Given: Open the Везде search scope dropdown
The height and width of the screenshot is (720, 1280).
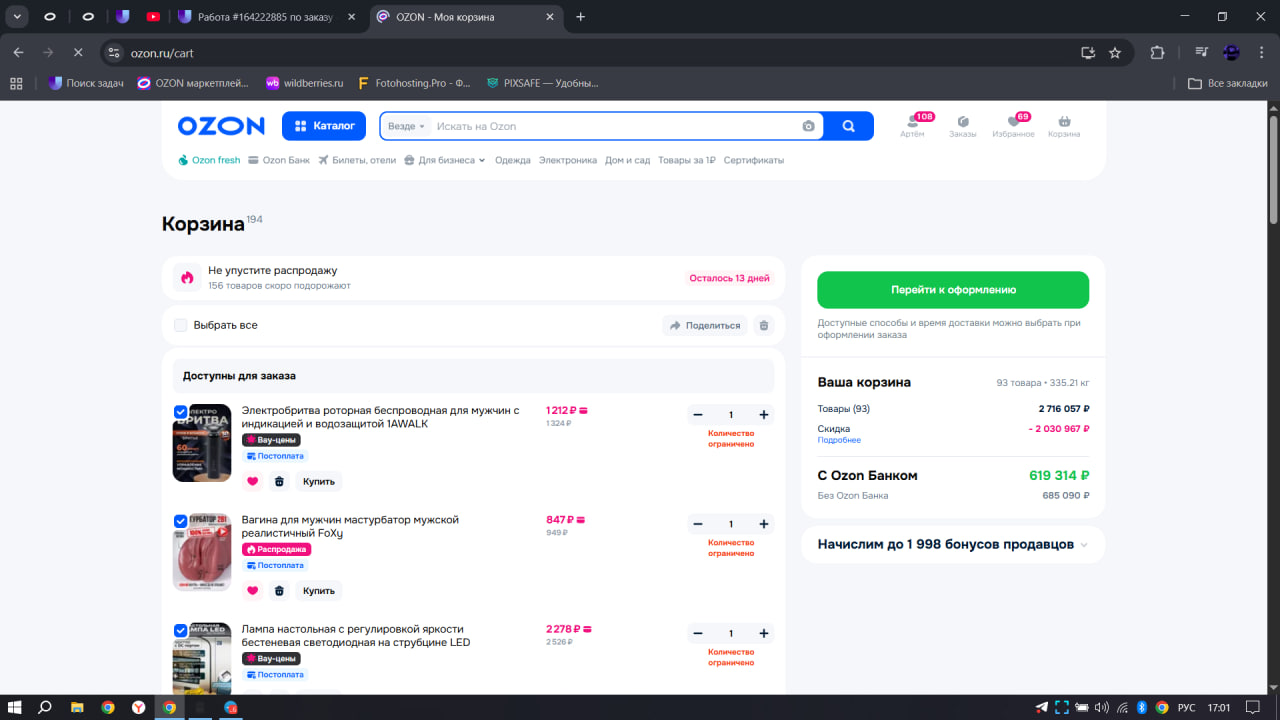Looking at the screenshot, I should click(x=406, y=126).
